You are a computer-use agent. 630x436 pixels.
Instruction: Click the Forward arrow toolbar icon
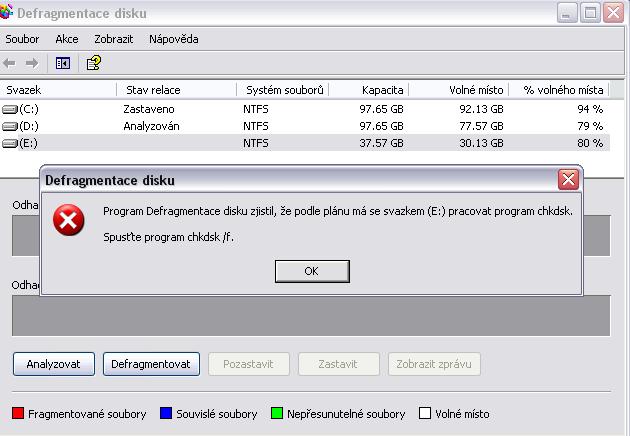[x=32, y=63]
